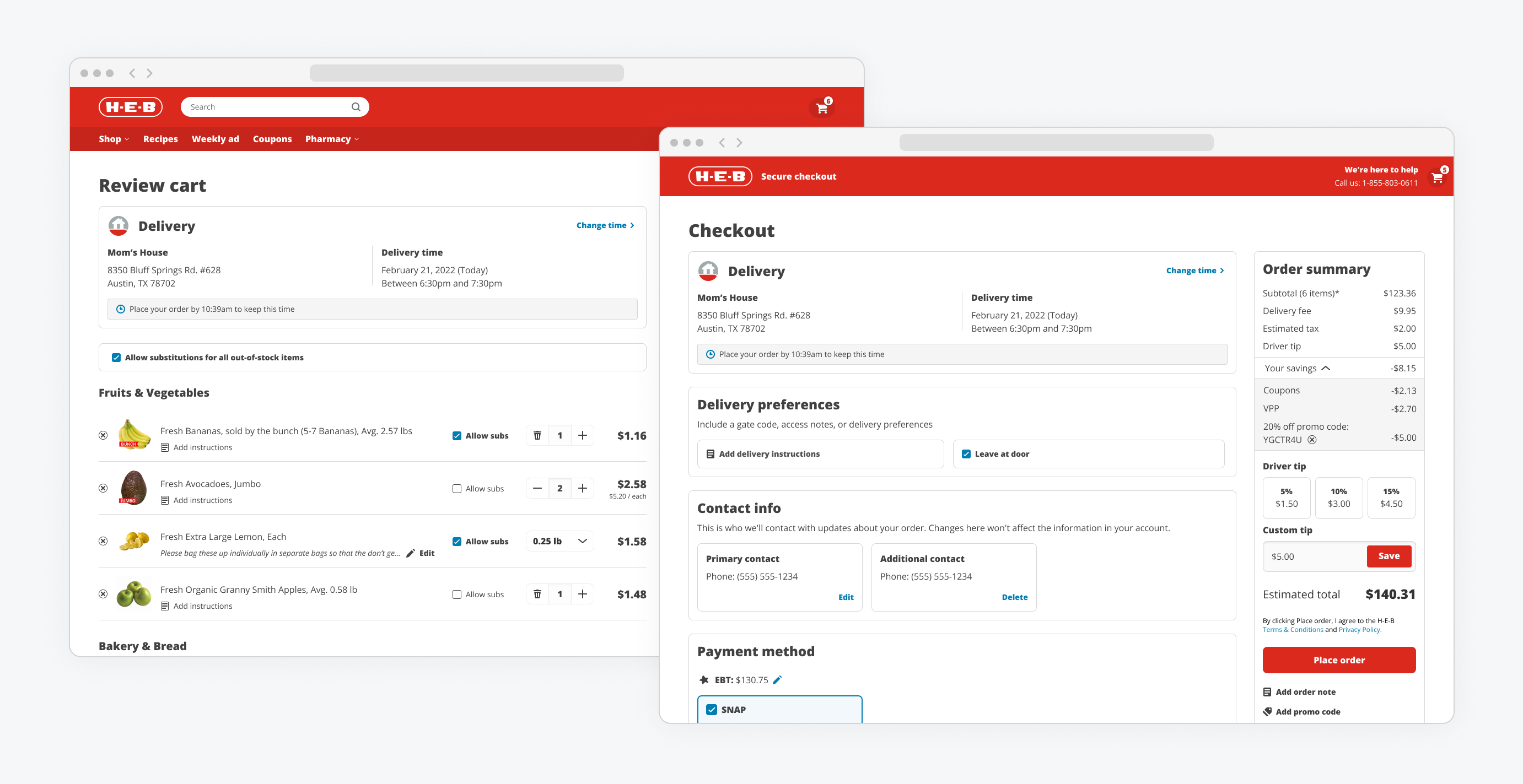Toggle Allow substitutions for all out-of-stock items
Image resolution: width=1523 pixels, height=784 pixels.
116,358
